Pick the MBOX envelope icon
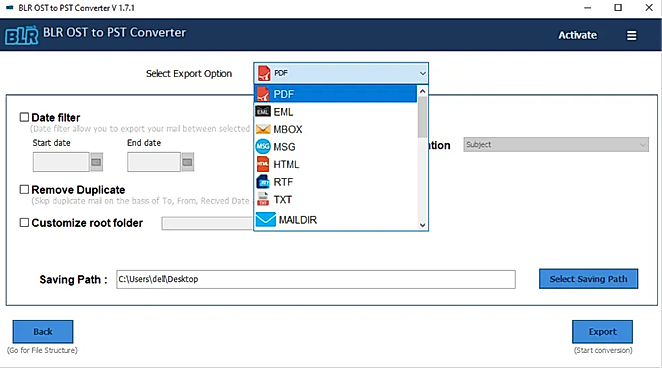This screenshot has height=368, width=662. pos(263,129)
